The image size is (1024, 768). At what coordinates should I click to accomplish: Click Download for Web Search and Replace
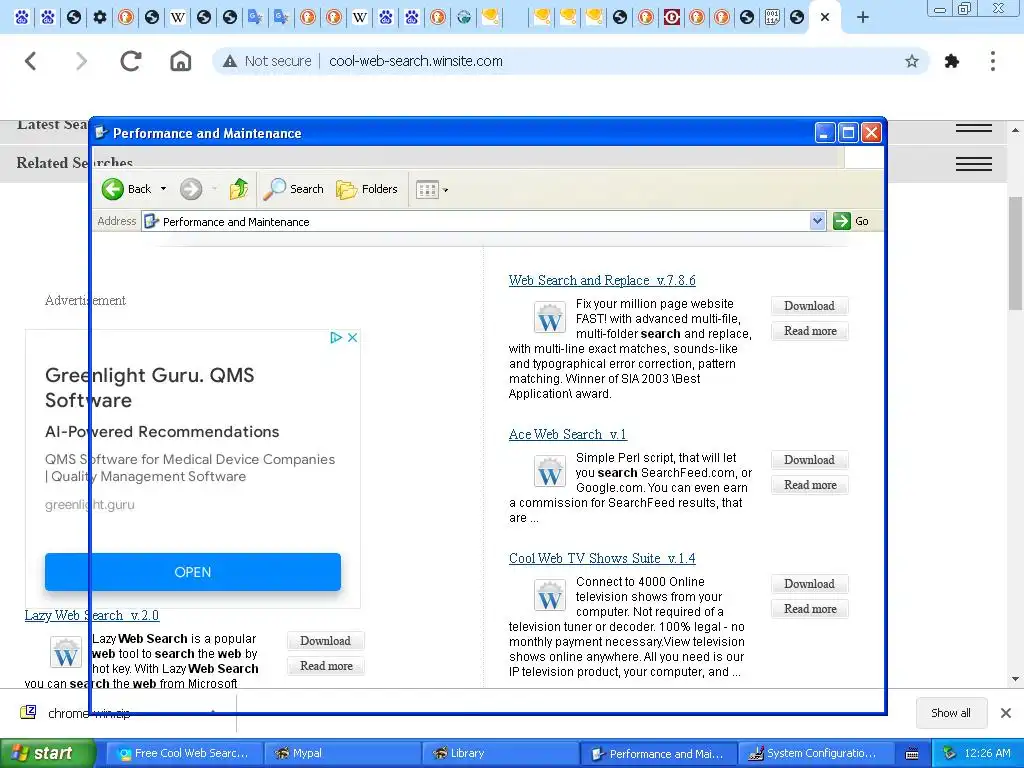tap(809, 306)
